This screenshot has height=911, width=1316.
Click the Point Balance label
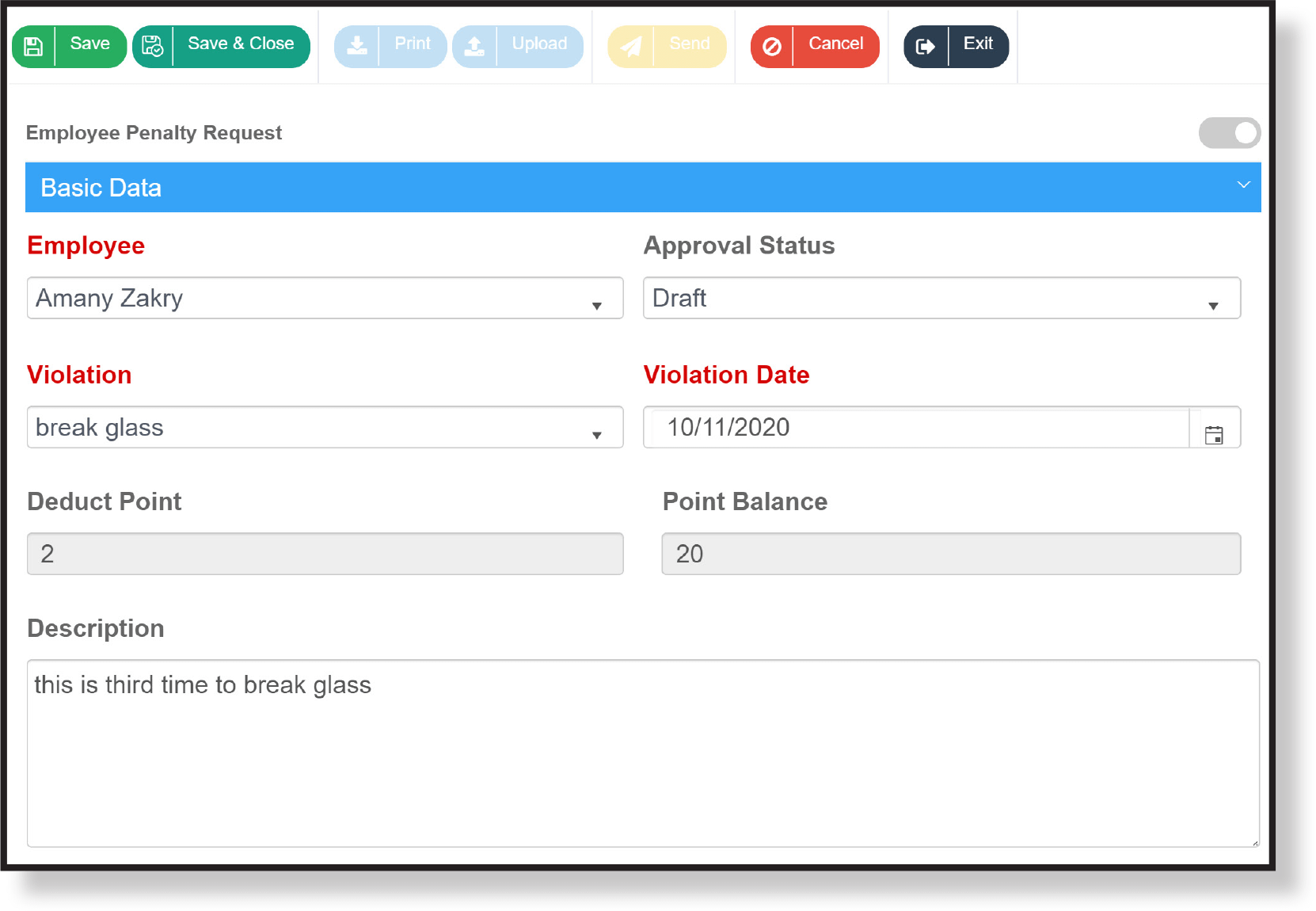tap(745, 501)
